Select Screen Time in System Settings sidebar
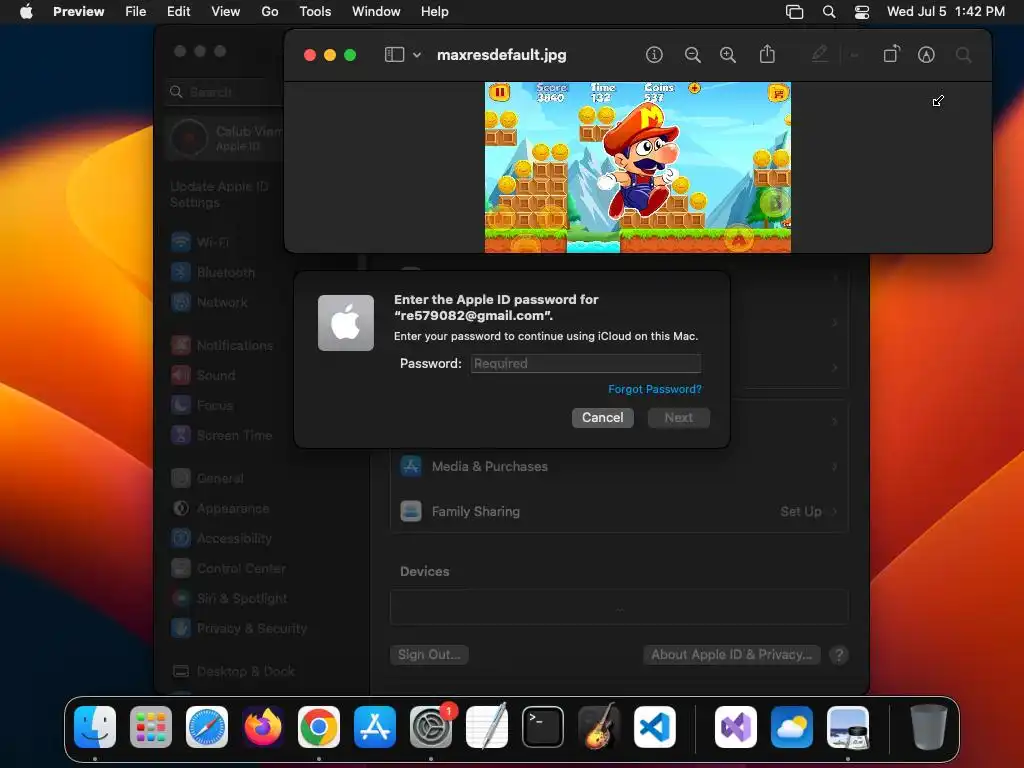The image size is (1024, 768). pyautogui.click(x=234, y=436)
